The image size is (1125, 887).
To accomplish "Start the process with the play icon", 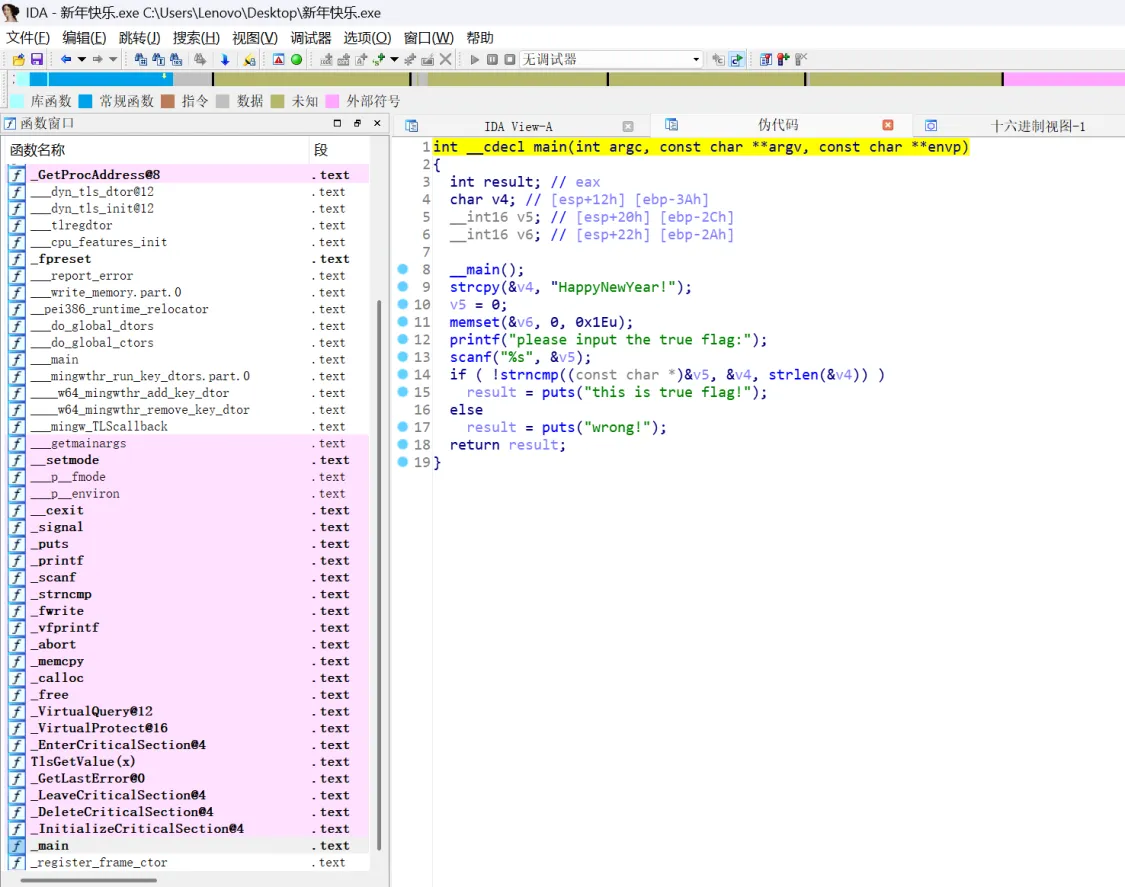I will [x=474, y=60].
